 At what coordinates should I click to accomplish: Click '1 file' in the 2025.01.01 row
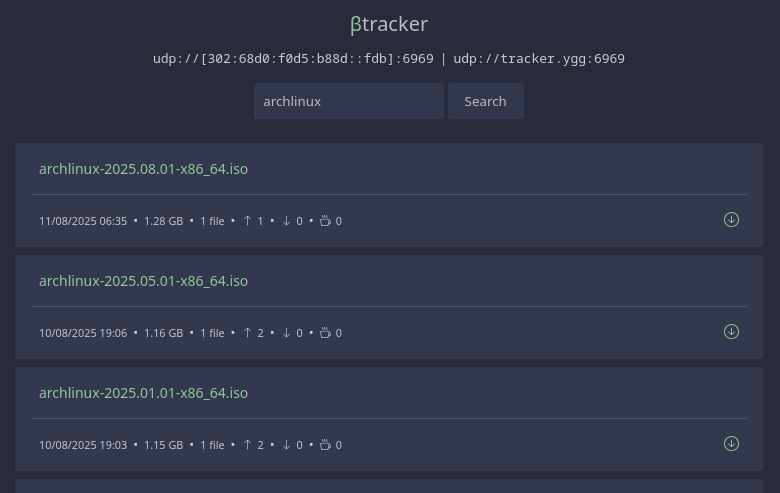(212, 445)
